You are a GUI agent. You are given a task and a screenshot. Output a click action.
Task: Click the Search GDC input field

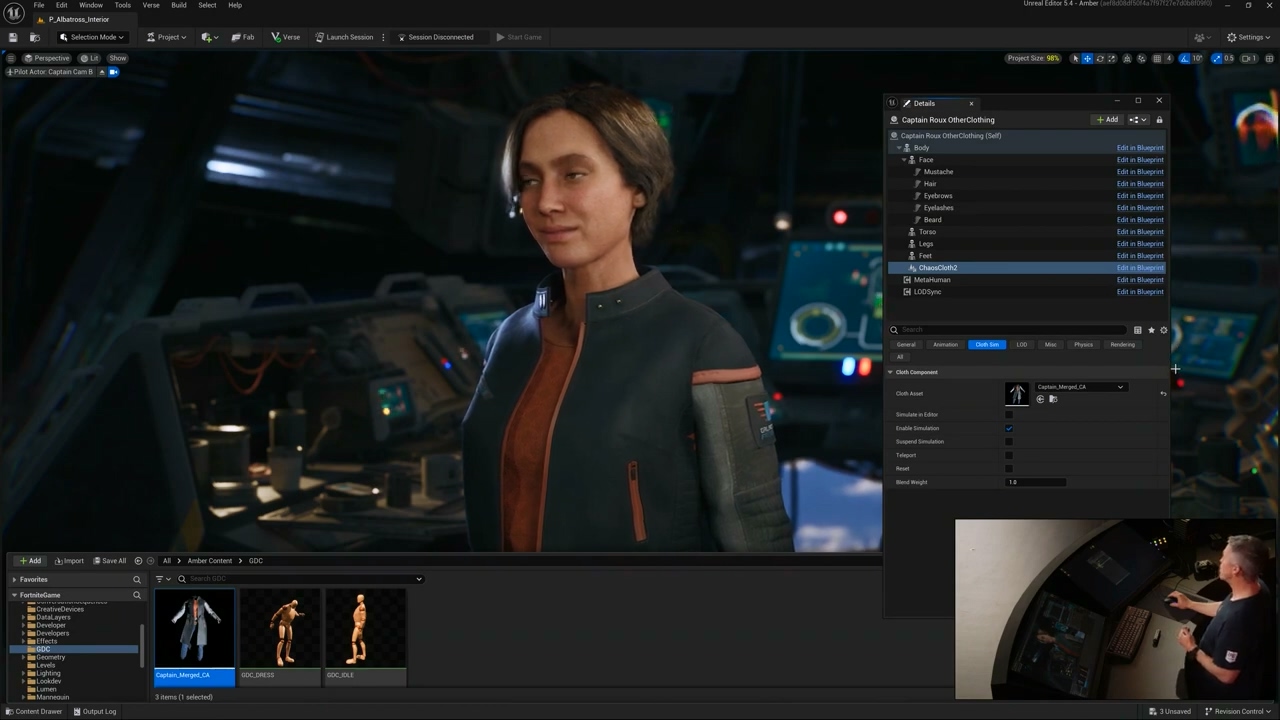(x=300, y=579)
